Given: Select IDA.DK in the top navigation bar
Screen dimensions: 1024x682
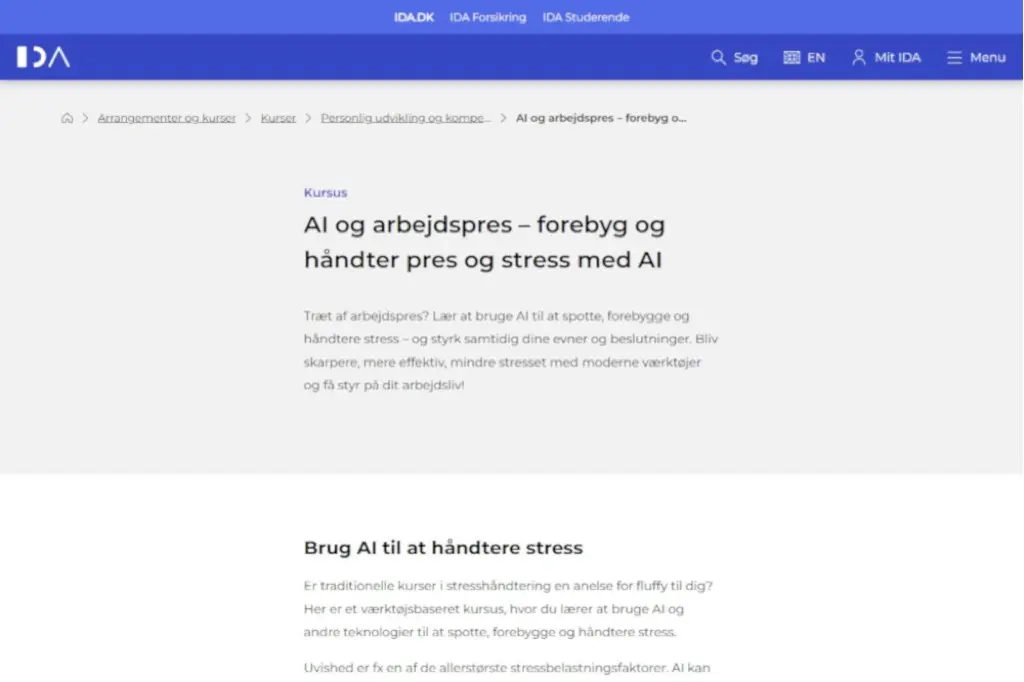Looking at the screenshot, I should (414, 16).
